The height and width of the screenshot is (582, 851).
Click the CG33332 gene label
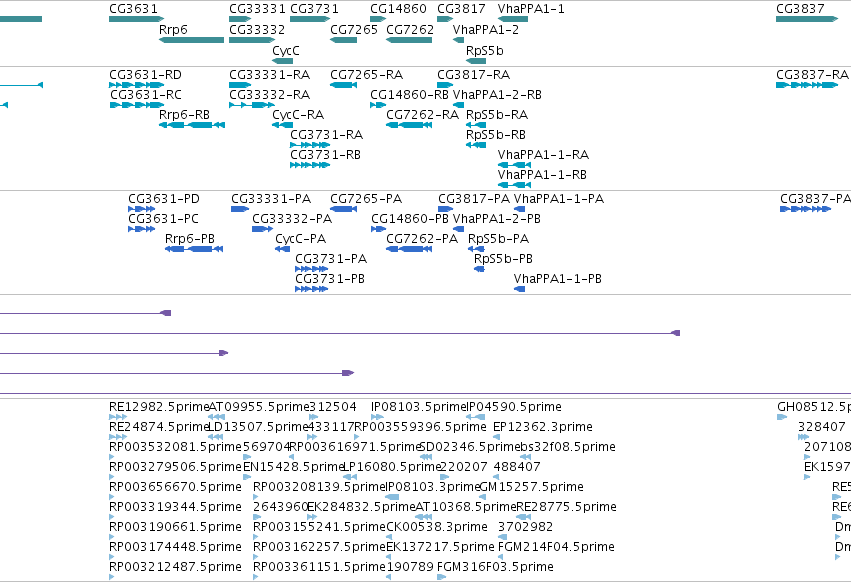pos(257,29)
